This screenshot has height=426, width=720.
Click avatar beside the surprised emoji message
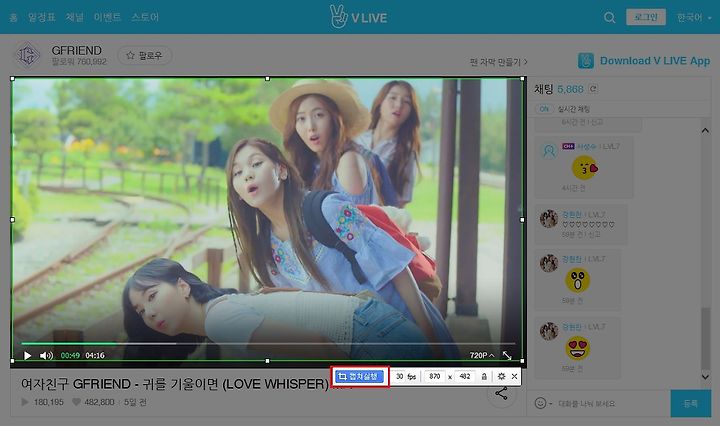[549, 263]
